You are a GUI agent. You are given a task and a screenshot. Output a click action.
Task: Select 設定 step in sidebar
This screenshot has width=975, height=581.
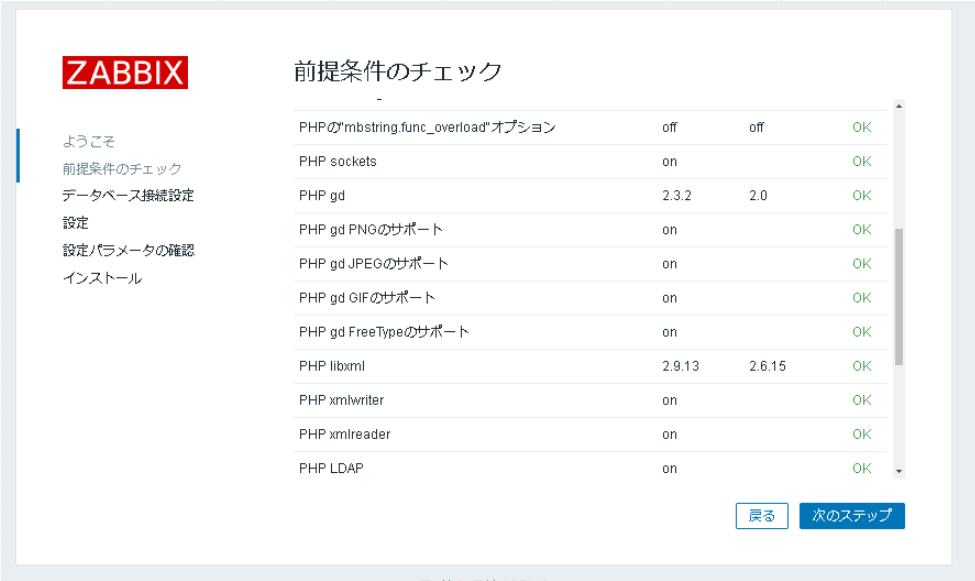click(x=75, y=223)
